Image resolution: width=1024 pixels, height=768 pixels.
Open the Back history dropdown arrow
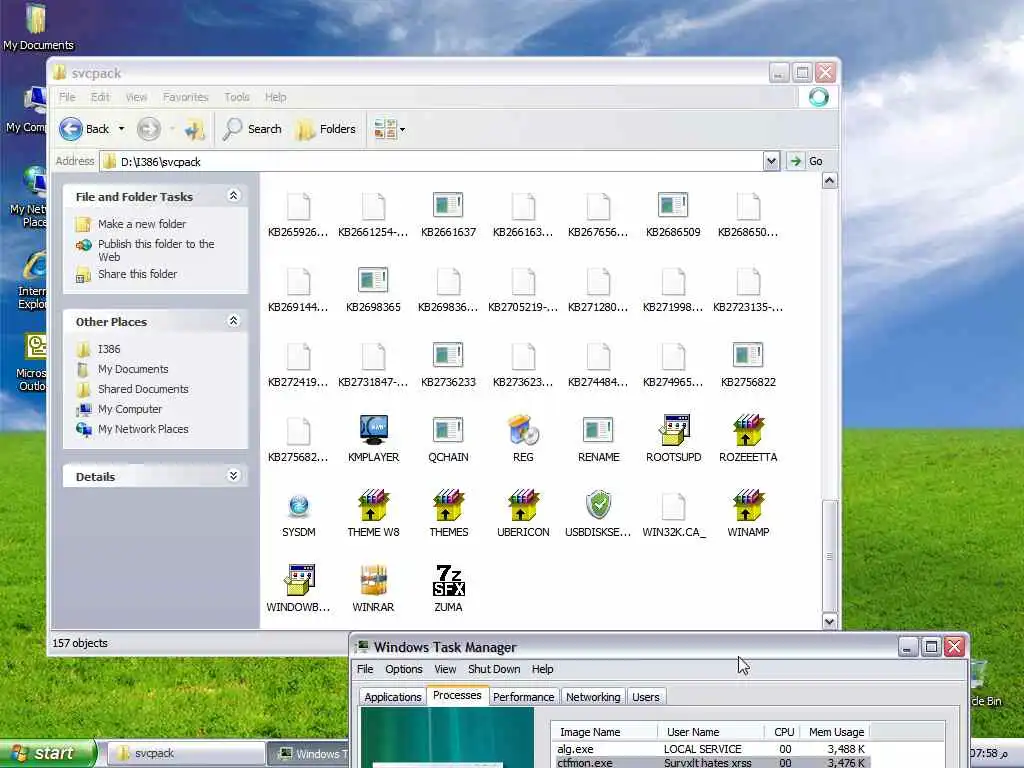(121, 129)
